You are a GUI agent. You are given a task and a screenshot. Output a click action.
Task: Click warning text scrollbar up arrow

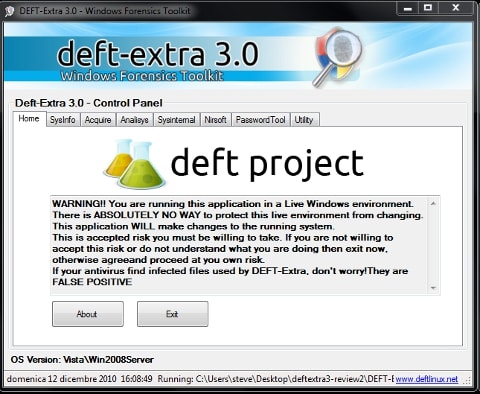point(433,203)
